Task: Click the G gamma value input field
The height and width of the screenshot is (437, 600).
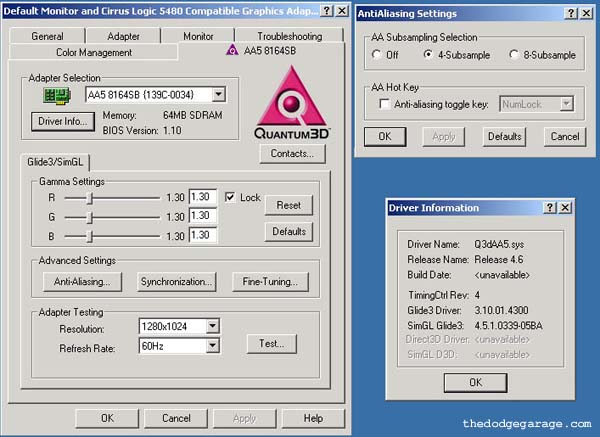Action: 203,215
